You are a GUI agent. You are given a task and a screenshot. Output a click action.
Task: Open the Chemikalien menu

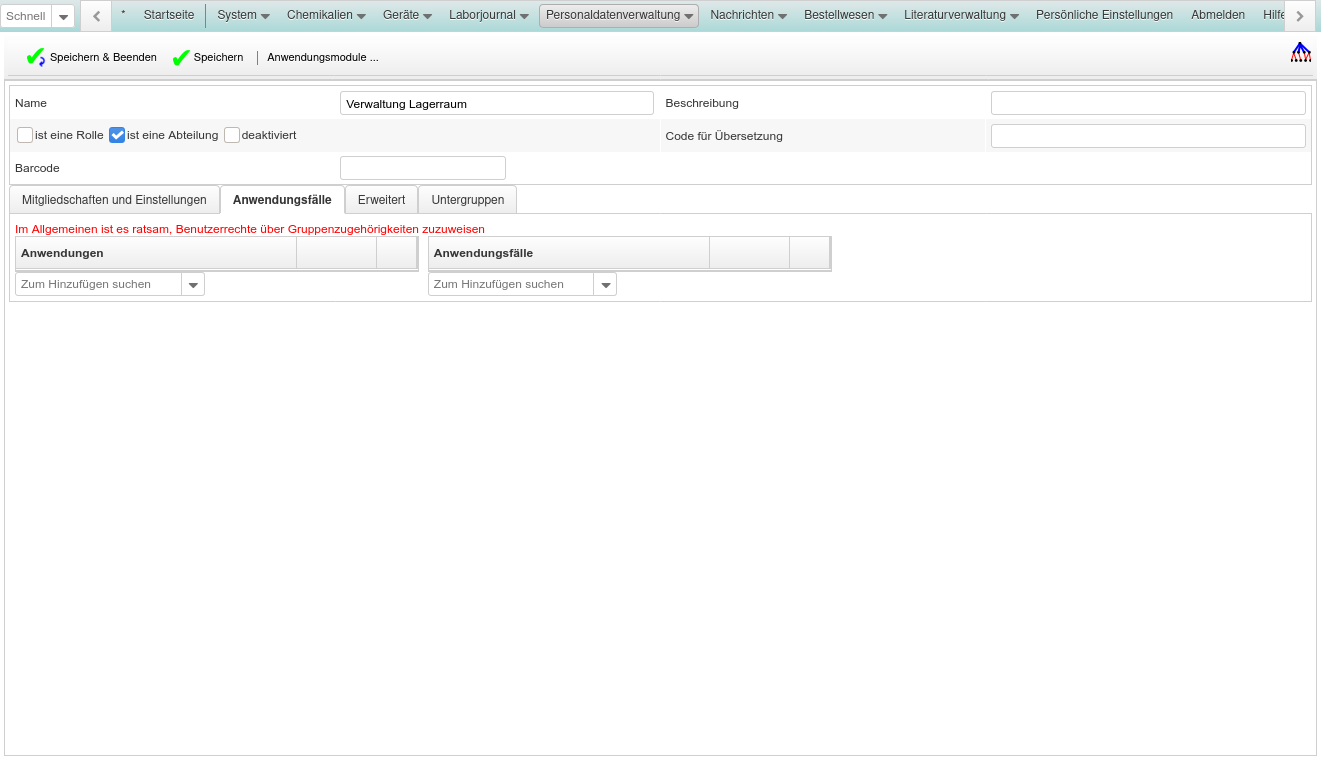pos(326,15)
